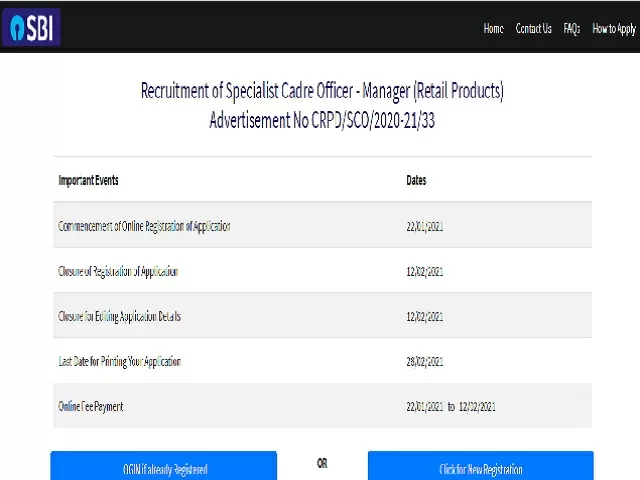
Task: Click LOGIN if already Registered button
Action: 164,465
